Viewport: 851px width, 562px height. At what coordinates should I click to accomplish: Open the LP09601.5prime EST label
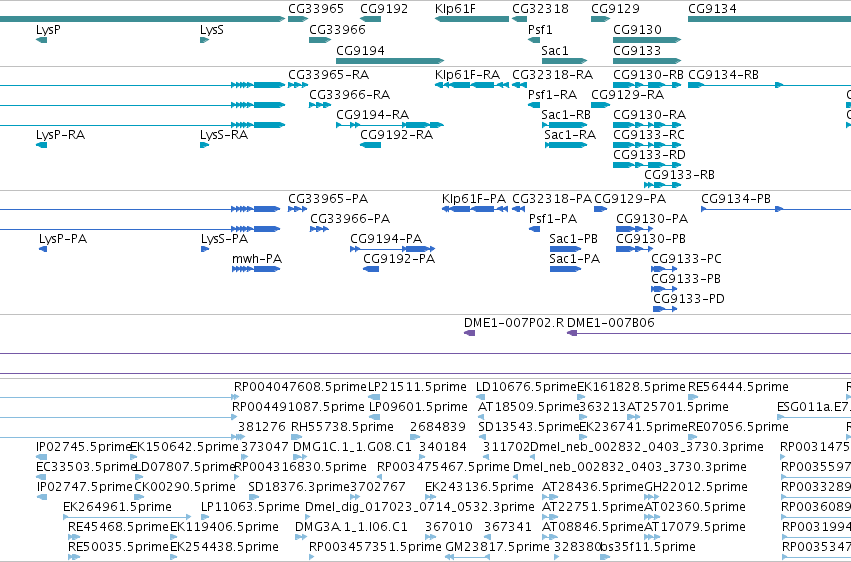pos(418,407)
